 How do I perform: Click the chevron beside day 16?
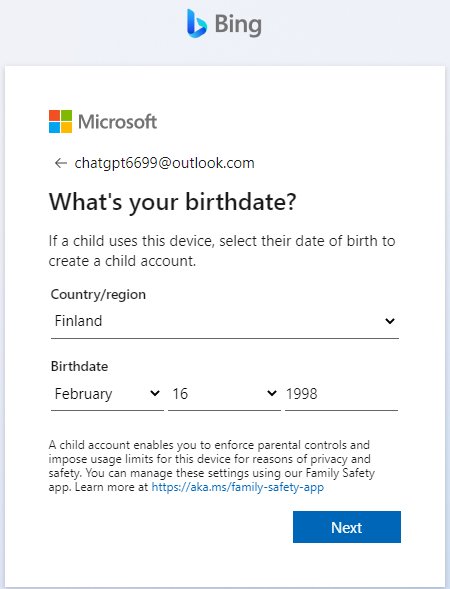(x=272, y=393)
